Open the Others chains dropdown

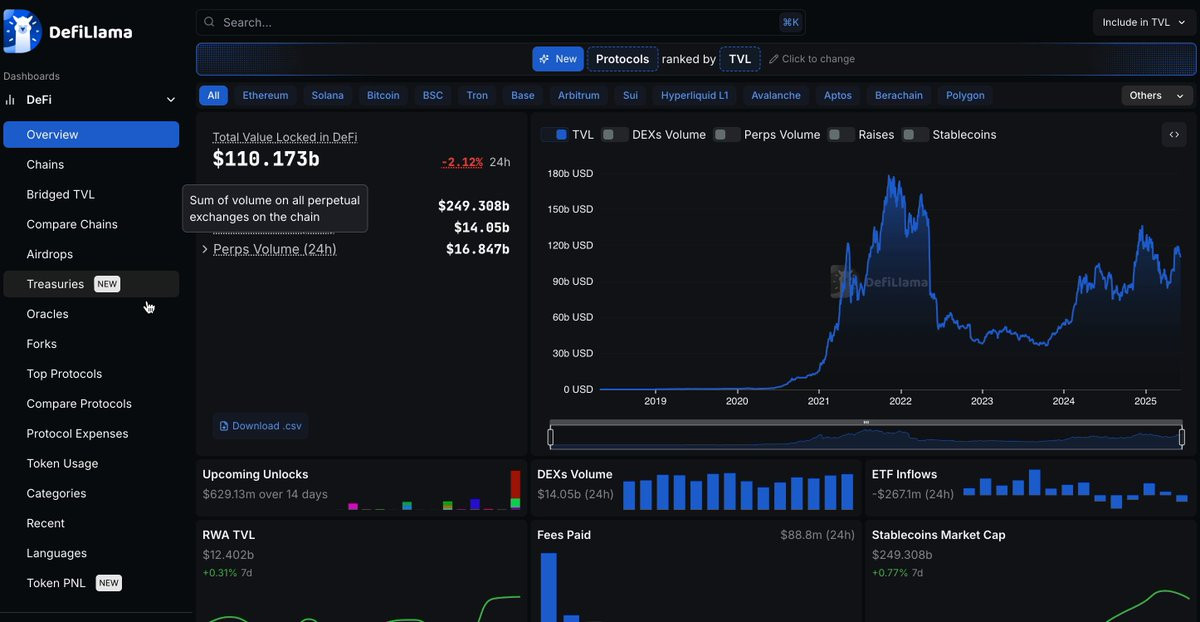coord(1157,95)
